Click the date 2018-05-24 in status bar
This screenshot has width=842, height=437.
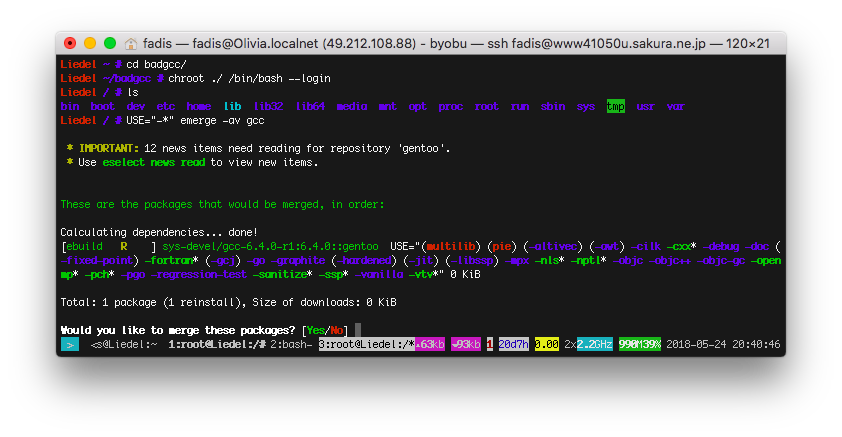click(696, 344)
